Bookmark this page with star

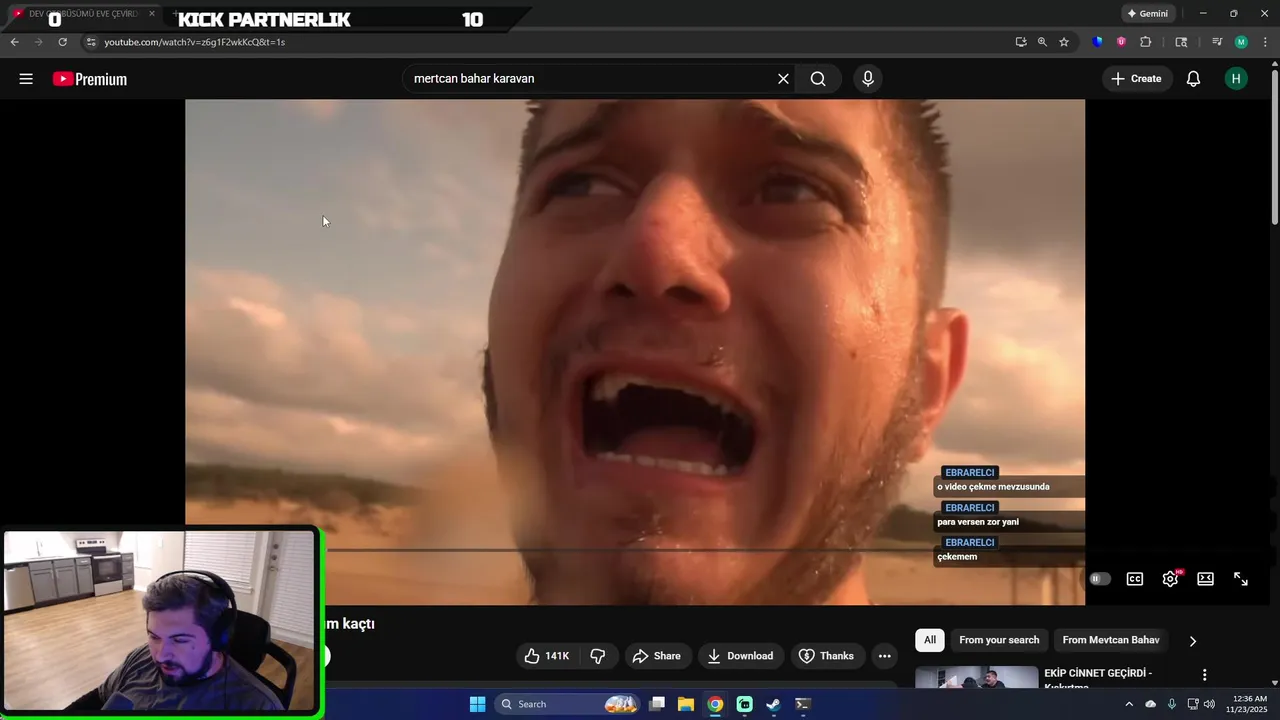coord(1064,42)
